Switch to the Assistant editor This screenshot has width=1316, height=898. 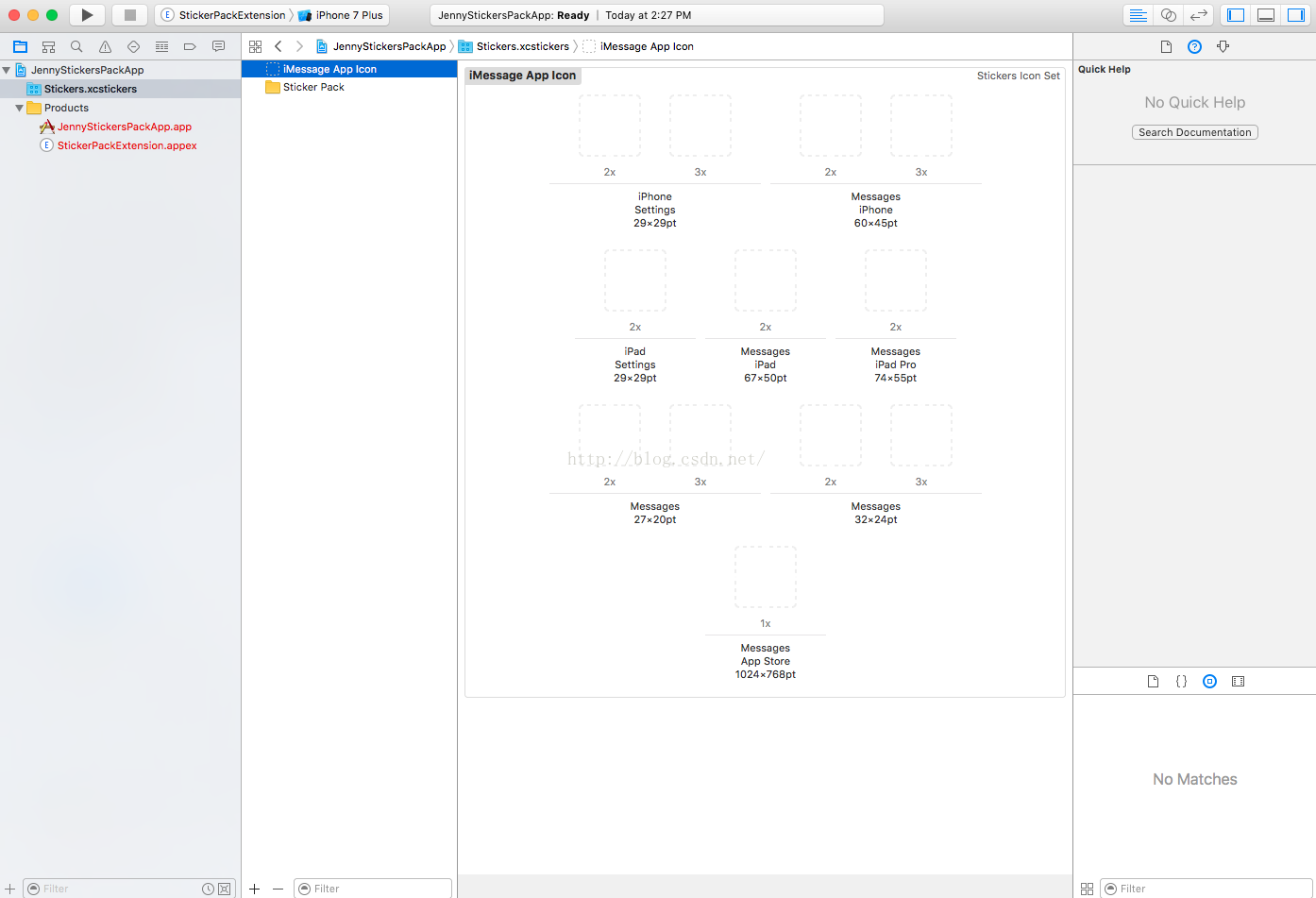click(1168, 15)
